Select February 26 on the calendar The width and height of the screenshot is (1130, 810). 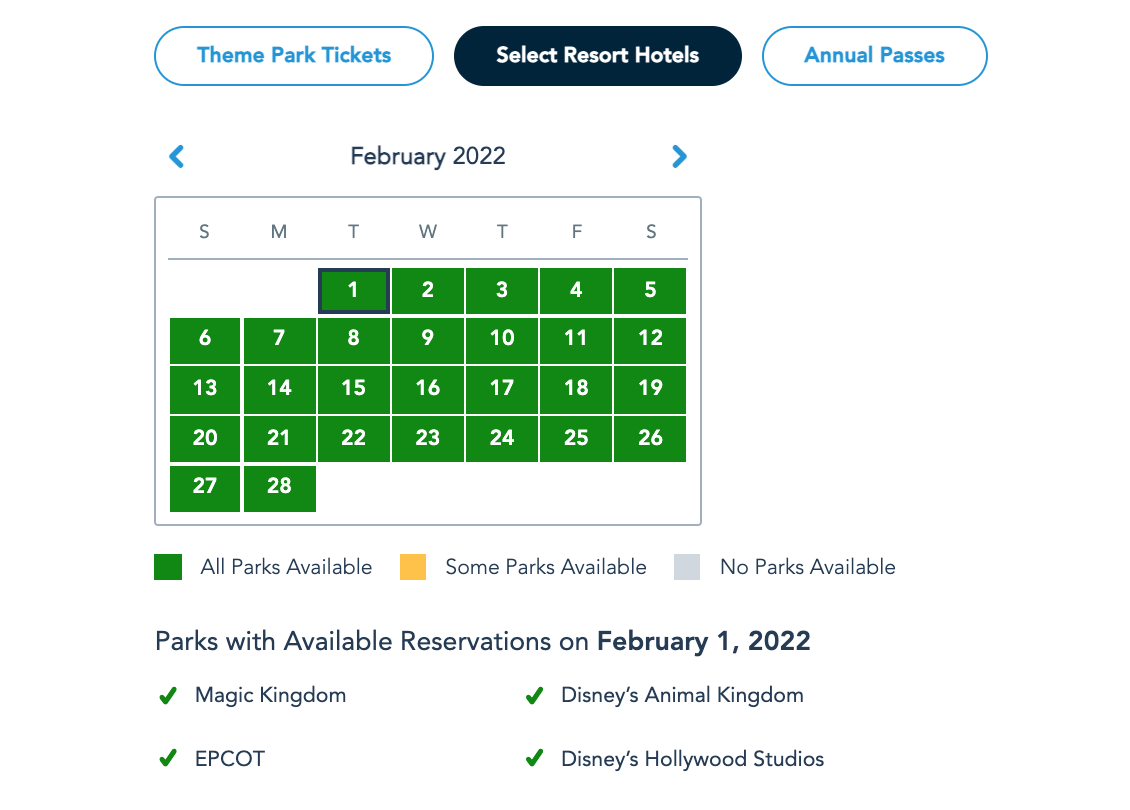[650, 438]
